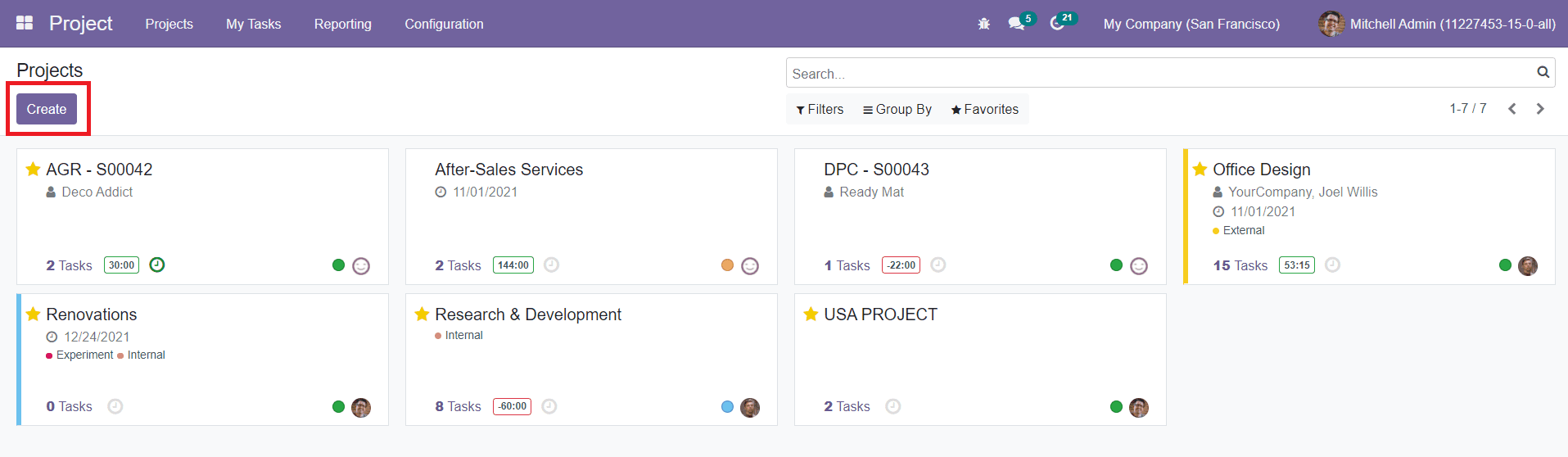This screenshot has height=457, width=1568.
Task: Open the 15 Tasks link on Office Design
Action: tap(1240, 265)
